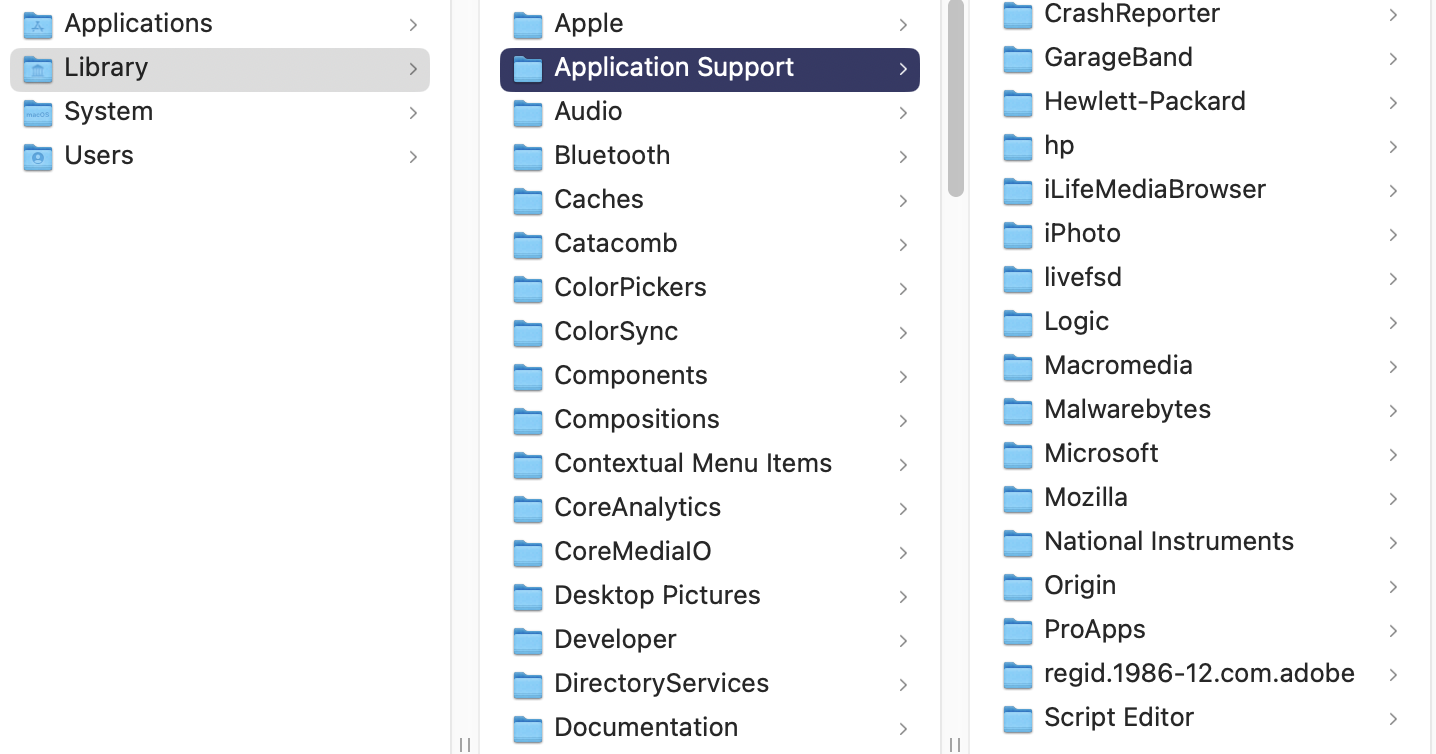Click the Audio folder icon
This screenshot has height=754, width=1436.
click(527, 112)
